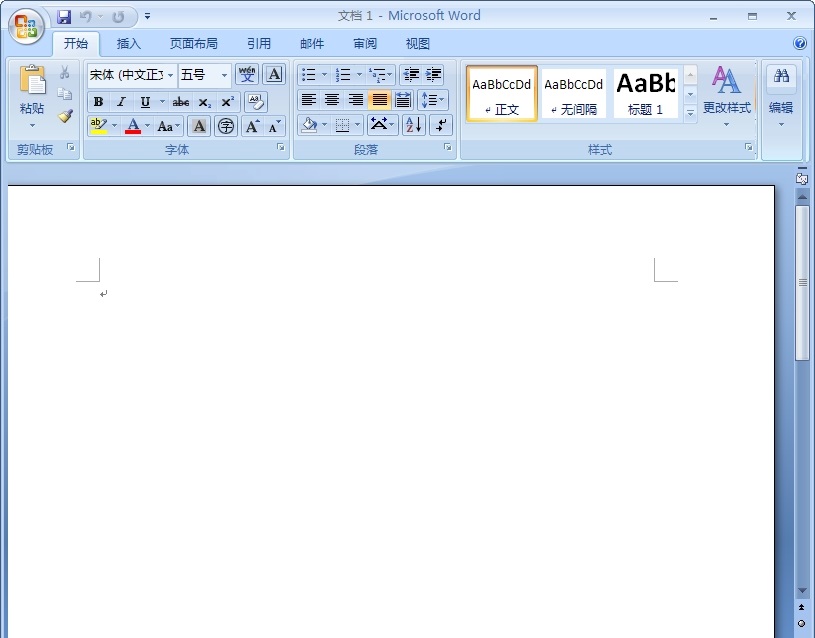The image size is (815, 638).
Task: Click the Change Styles AA icon
Action: click(x=726, y=81)
